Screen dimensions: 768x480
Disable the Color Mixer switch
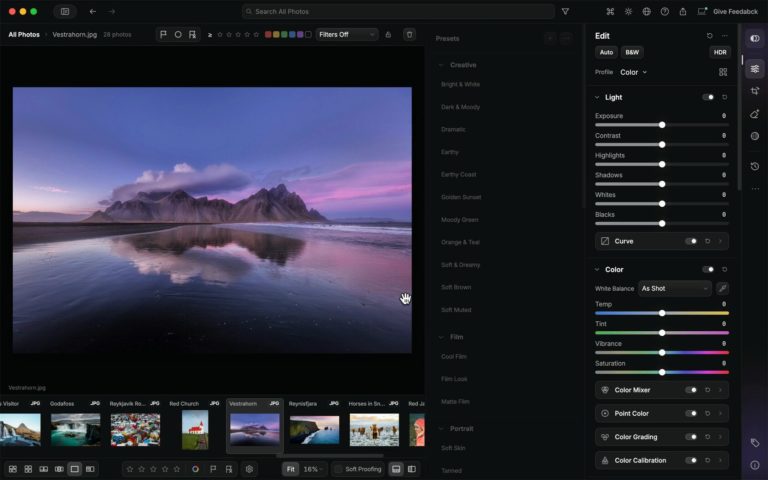click(691, 390)
